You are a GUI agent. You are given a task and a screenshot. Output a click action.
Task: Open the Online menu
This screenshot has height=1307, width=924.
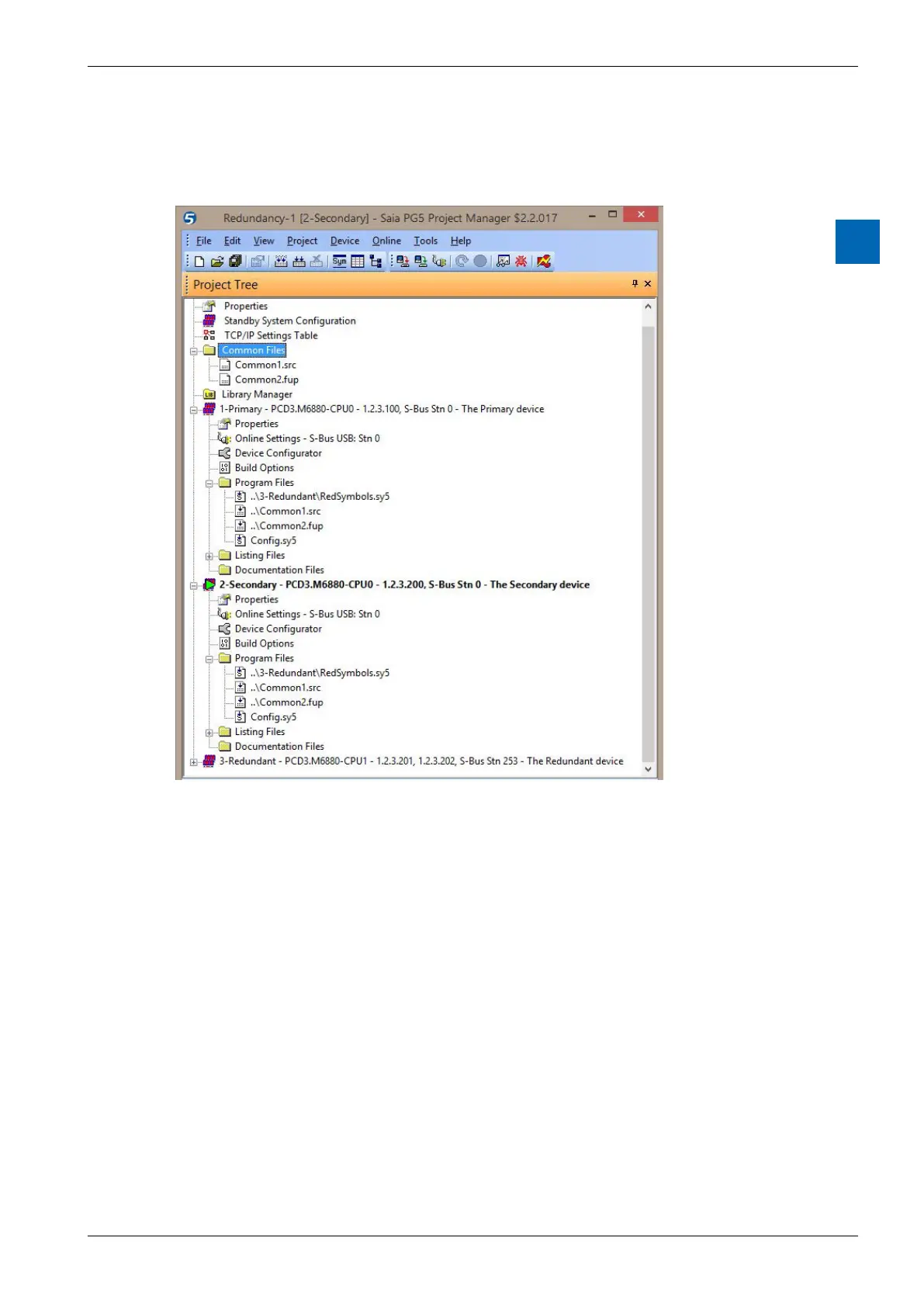(x=386, y=241)
